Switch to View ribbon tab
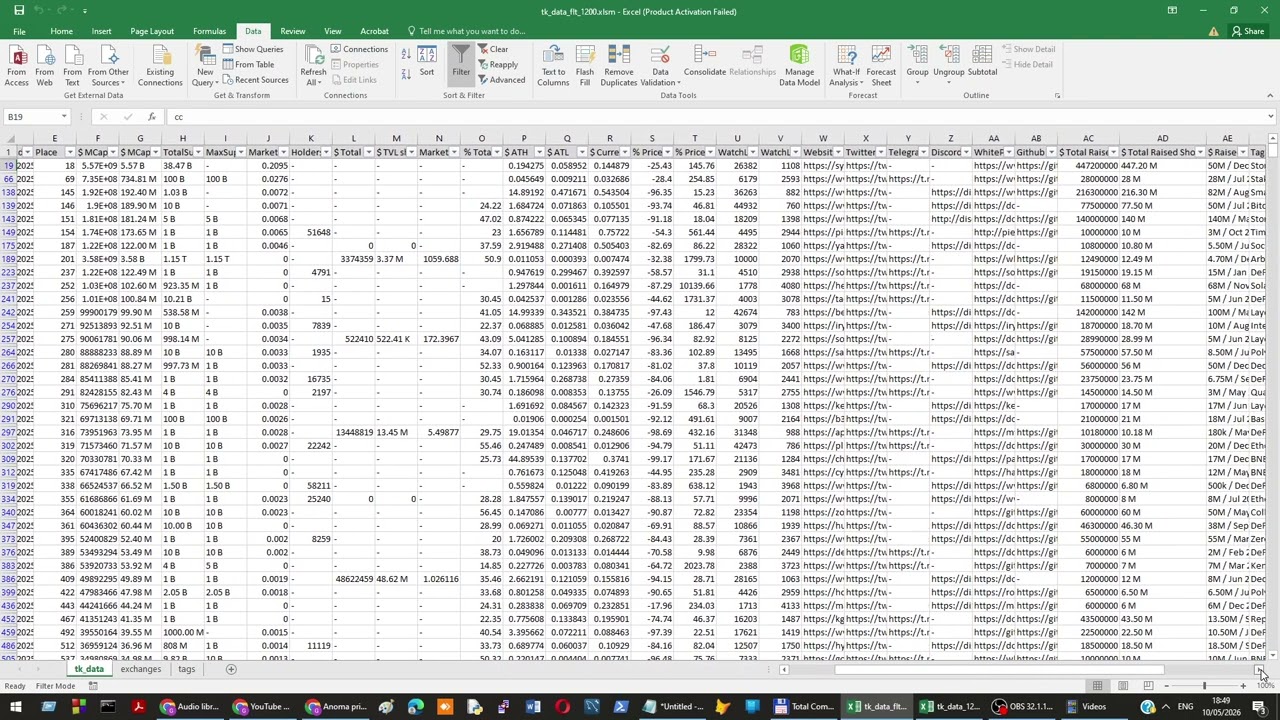 (333, 31)
